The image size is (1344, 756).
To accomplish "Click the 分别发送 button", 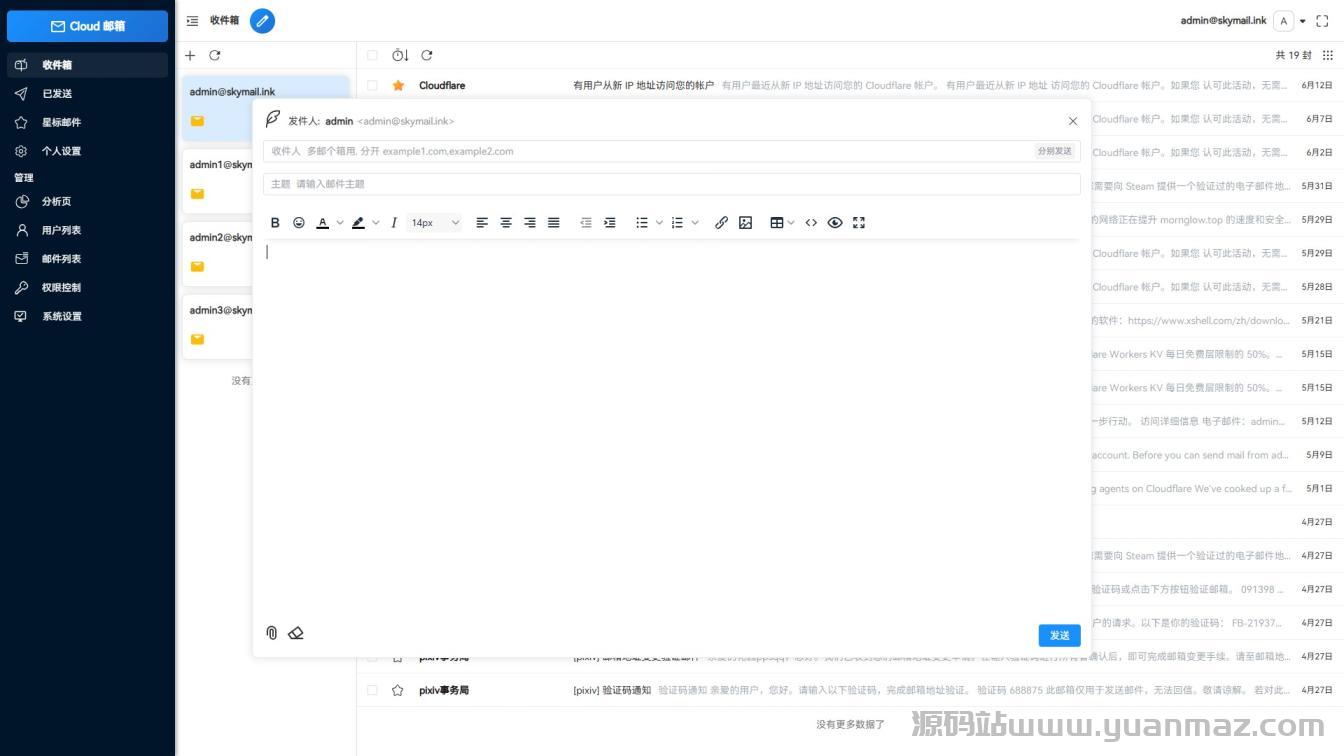I will pyautogui.click(x=1055, y=151).
